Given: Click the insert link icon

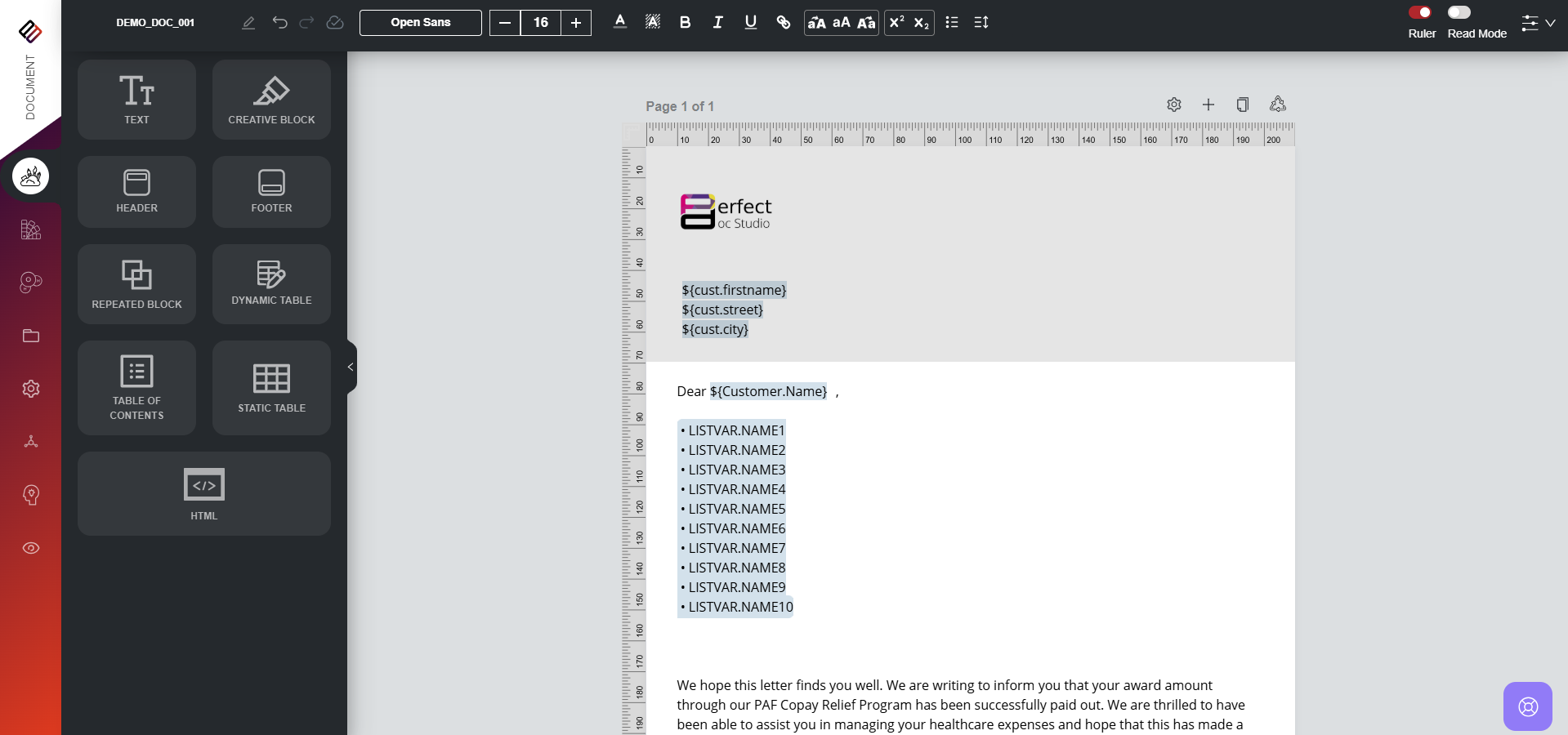Looking at the screenshot, I should (x=783, y=23).
